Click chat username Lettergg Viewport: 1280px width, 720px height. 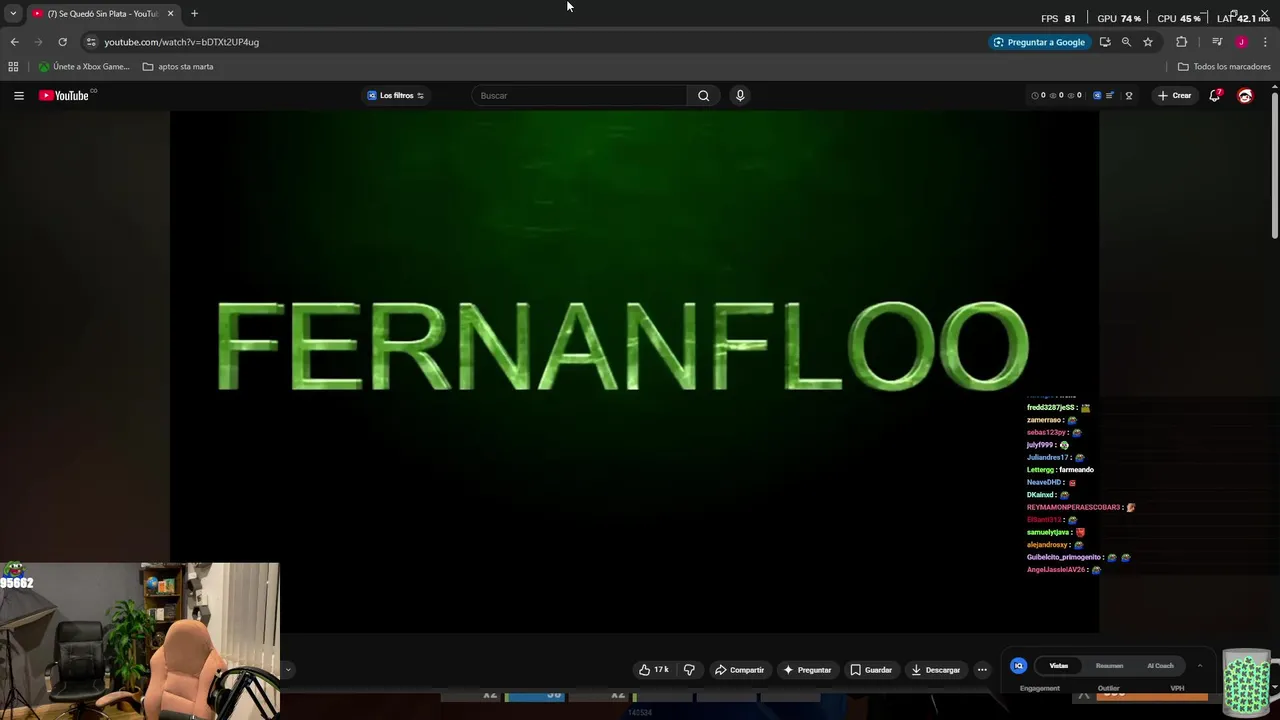pos(1040,470)
